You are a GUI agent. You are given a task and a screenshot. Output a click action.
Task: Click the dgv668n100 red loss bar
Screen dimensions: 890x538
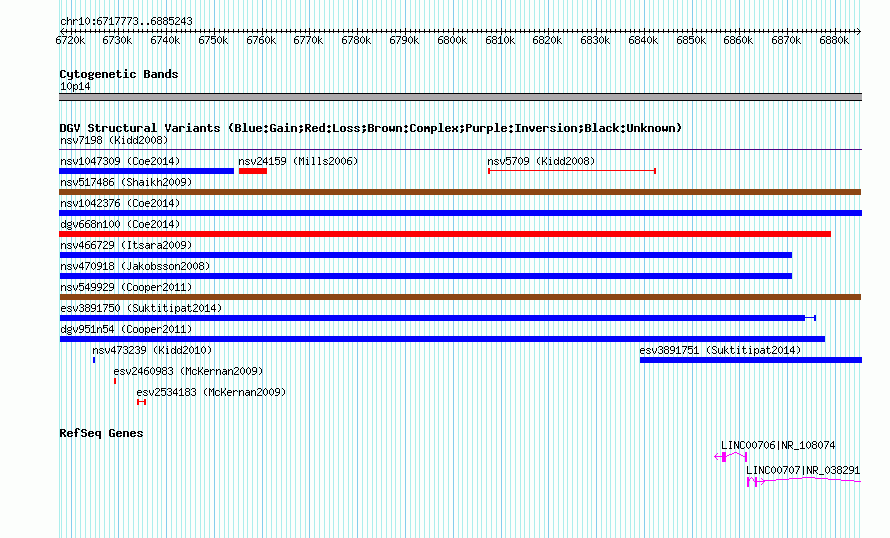pos(445,234)
